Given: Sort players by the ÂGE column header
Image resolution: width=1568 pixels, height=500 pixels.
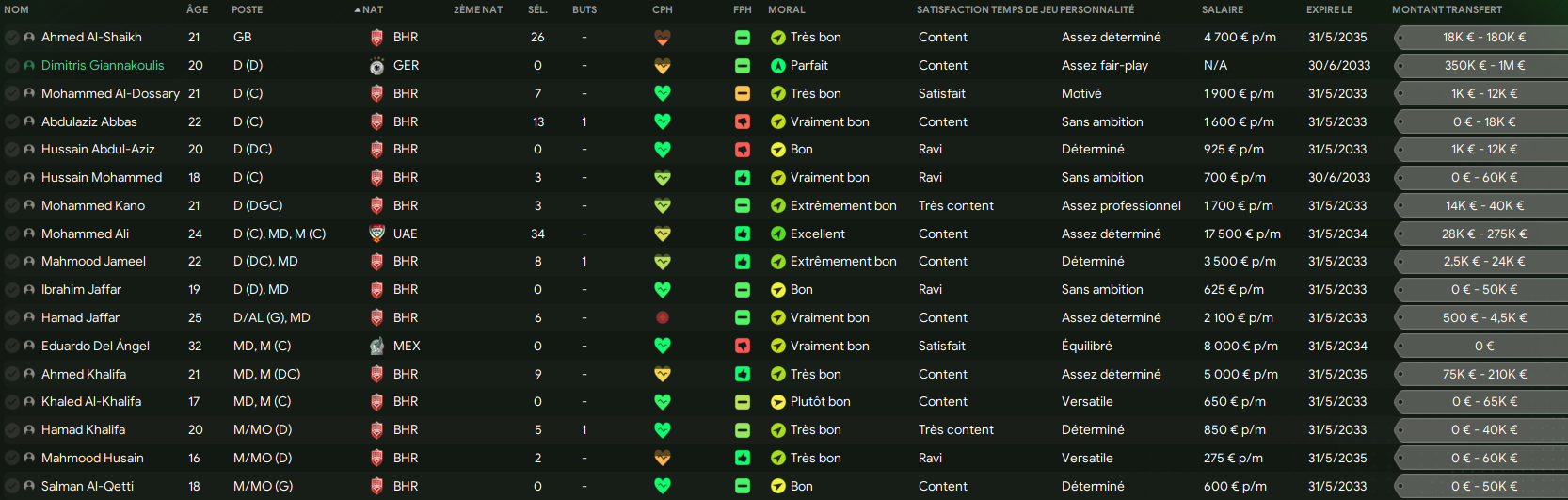Looking at the screenshot, I should tap(198, 9).
